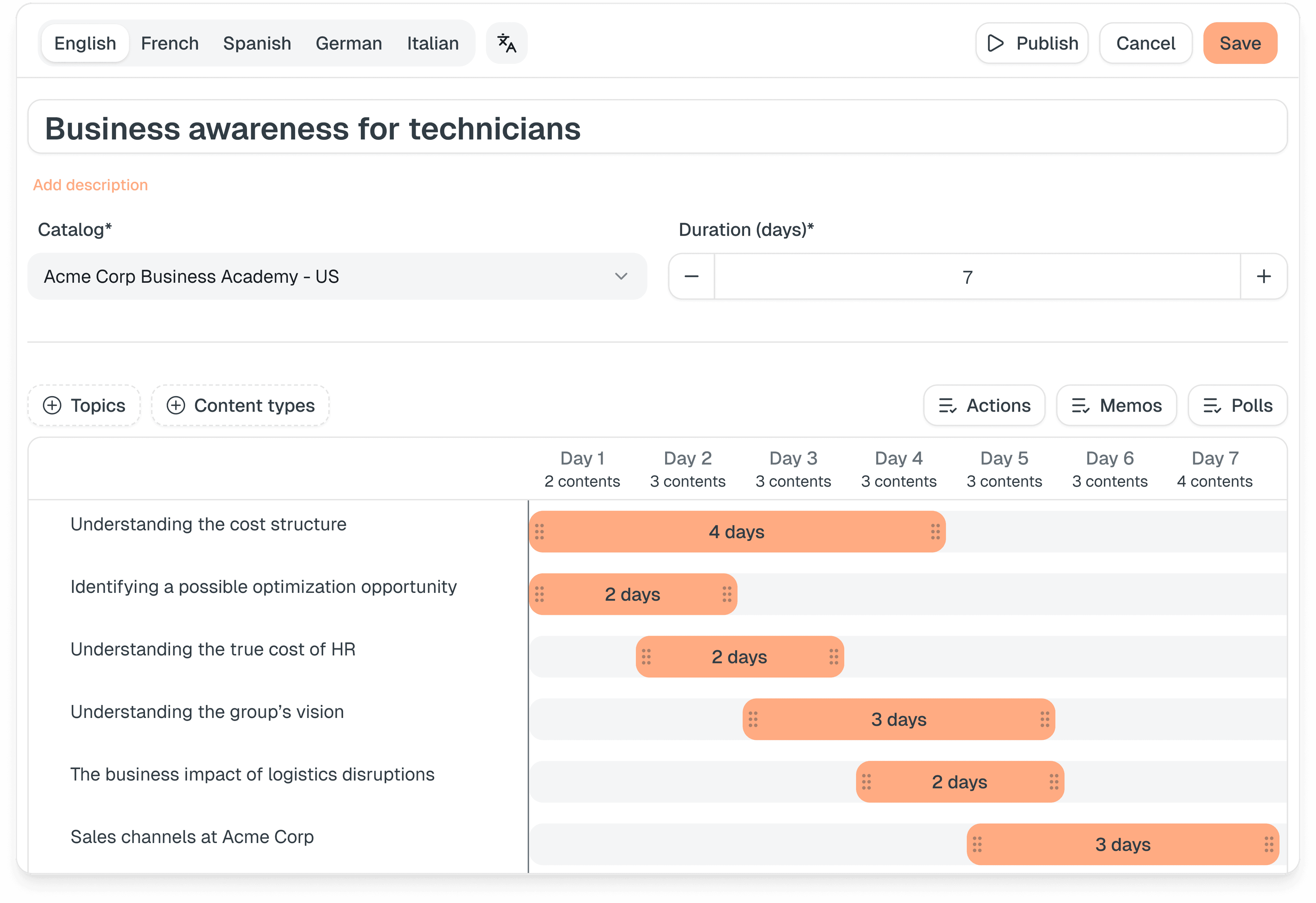Click the Publish play icon

[x=995, y=43]
